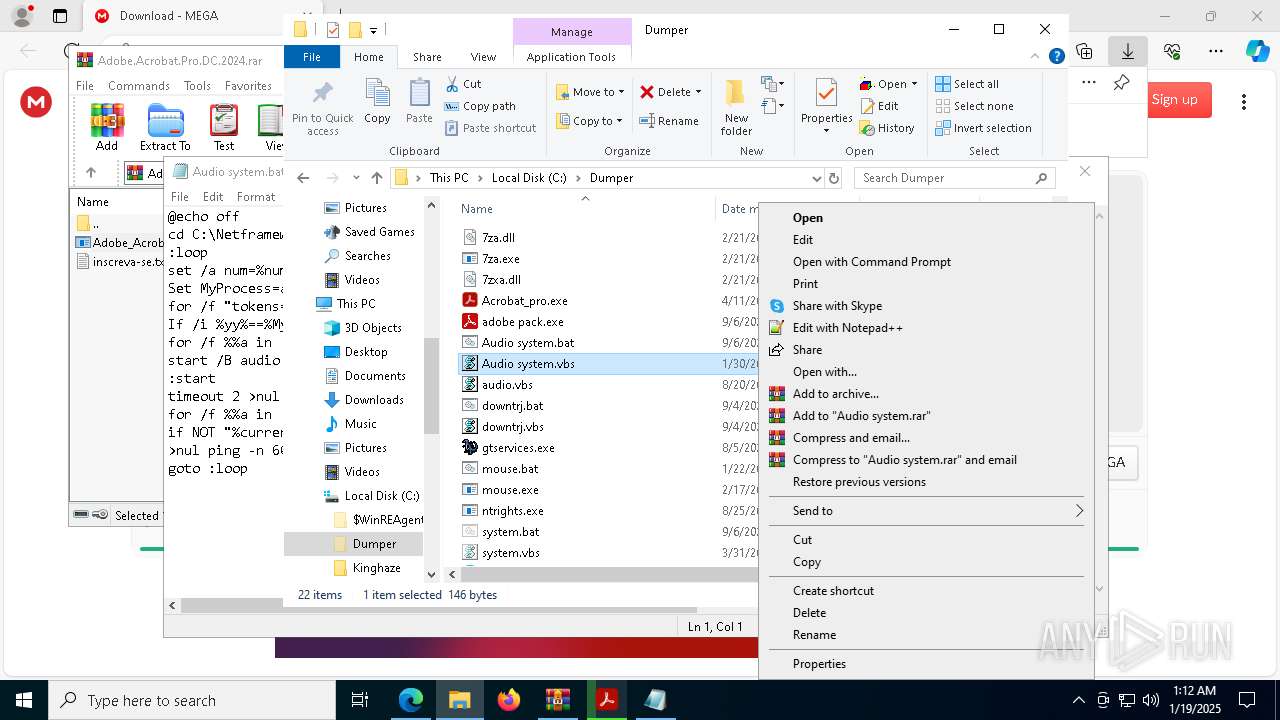Select gtservices.exe file
This screenshot has width=1280, height=720.
click(518, 448)
